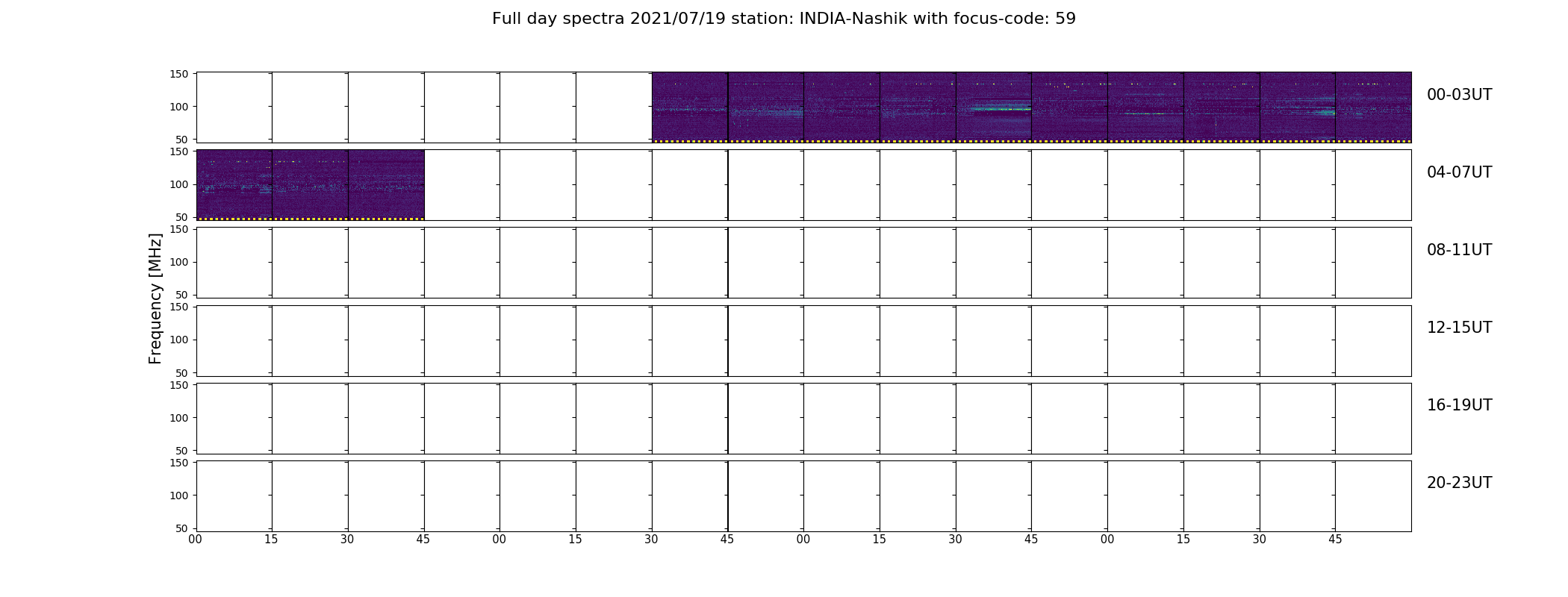Click the thin green streak near 88 MHz in 00-03UT row
Screen dimensions: 1568x597
tap(1145, 113)
